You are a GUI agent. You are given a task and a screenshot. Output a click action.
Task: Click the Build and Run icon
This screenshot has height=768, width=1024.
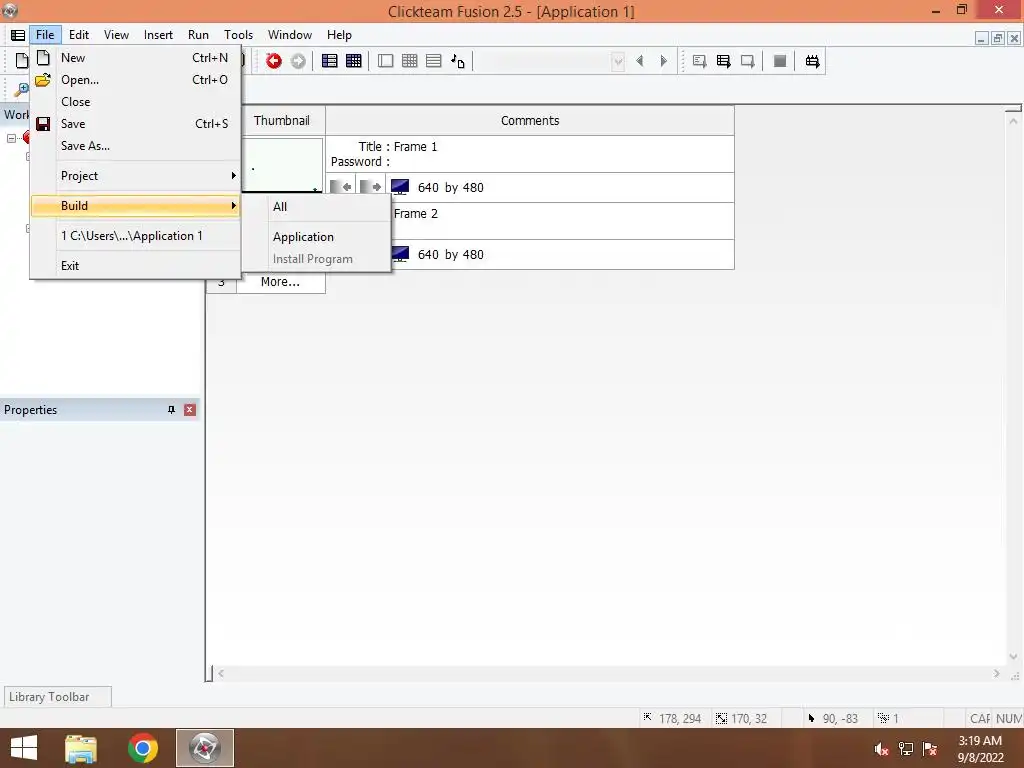click(812, 61)
